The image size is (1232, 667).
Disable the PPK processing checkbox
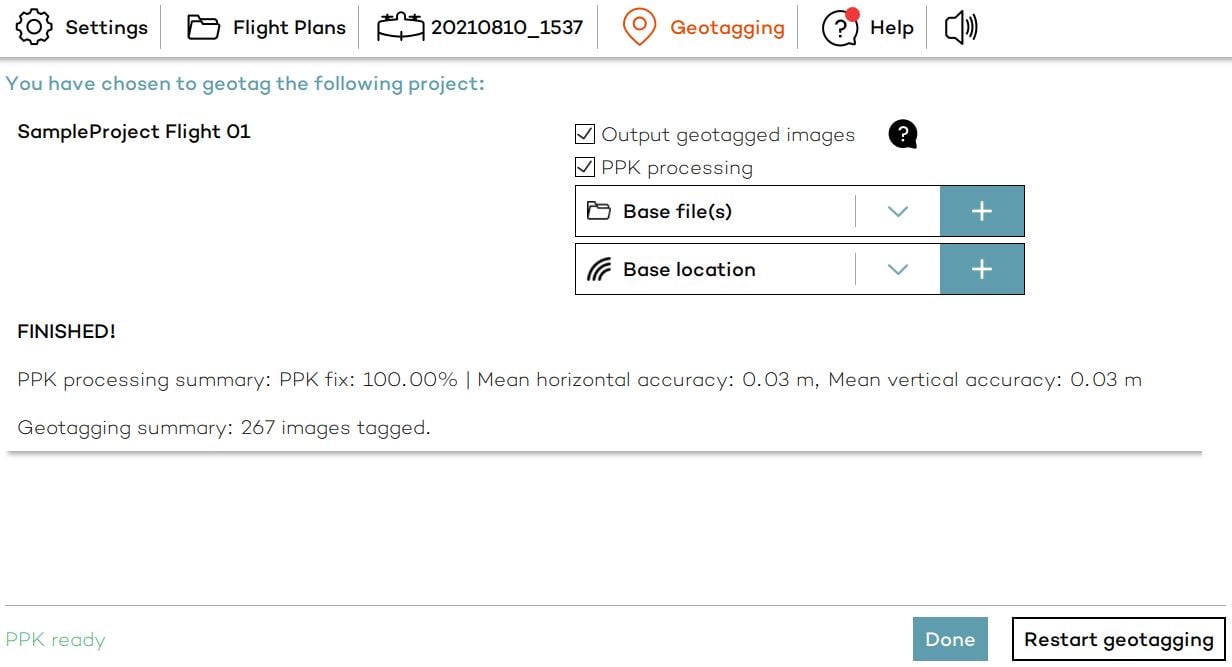point(585,167)
